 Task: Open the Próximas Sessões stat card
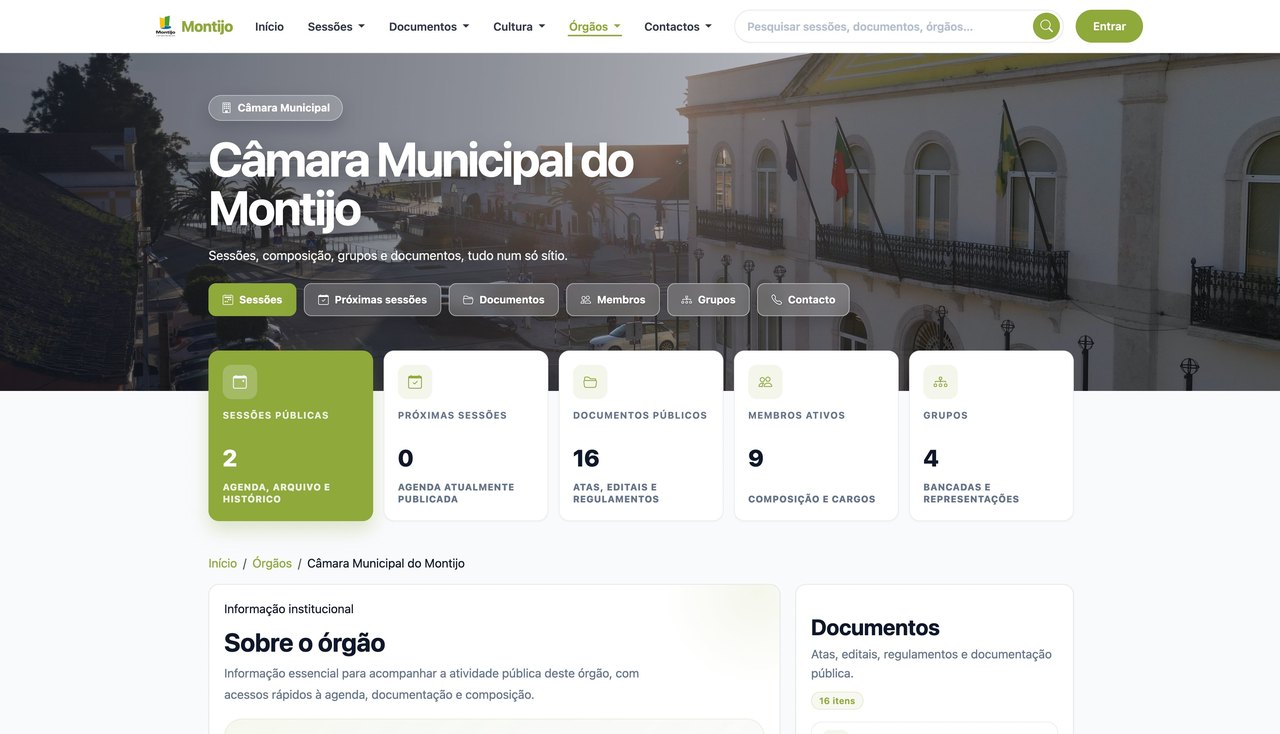coord(466,436)
